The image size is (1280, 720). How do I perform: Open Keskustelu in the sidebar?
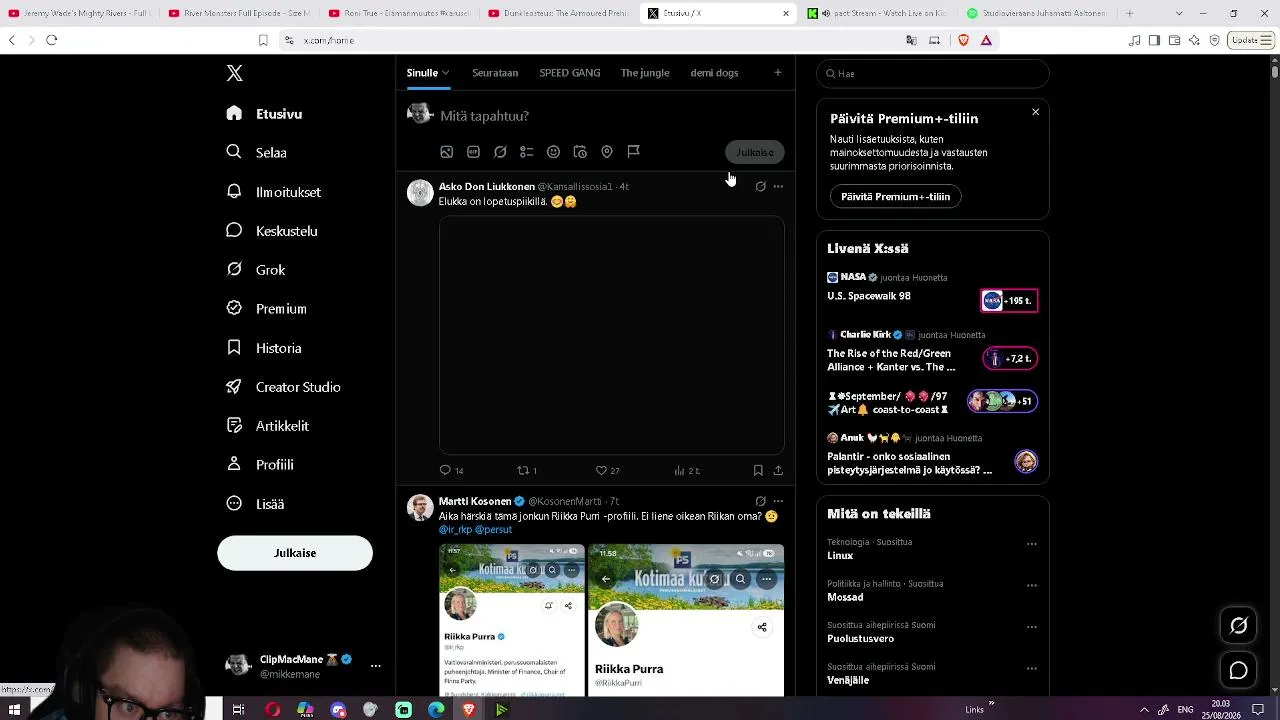point(272,231)
